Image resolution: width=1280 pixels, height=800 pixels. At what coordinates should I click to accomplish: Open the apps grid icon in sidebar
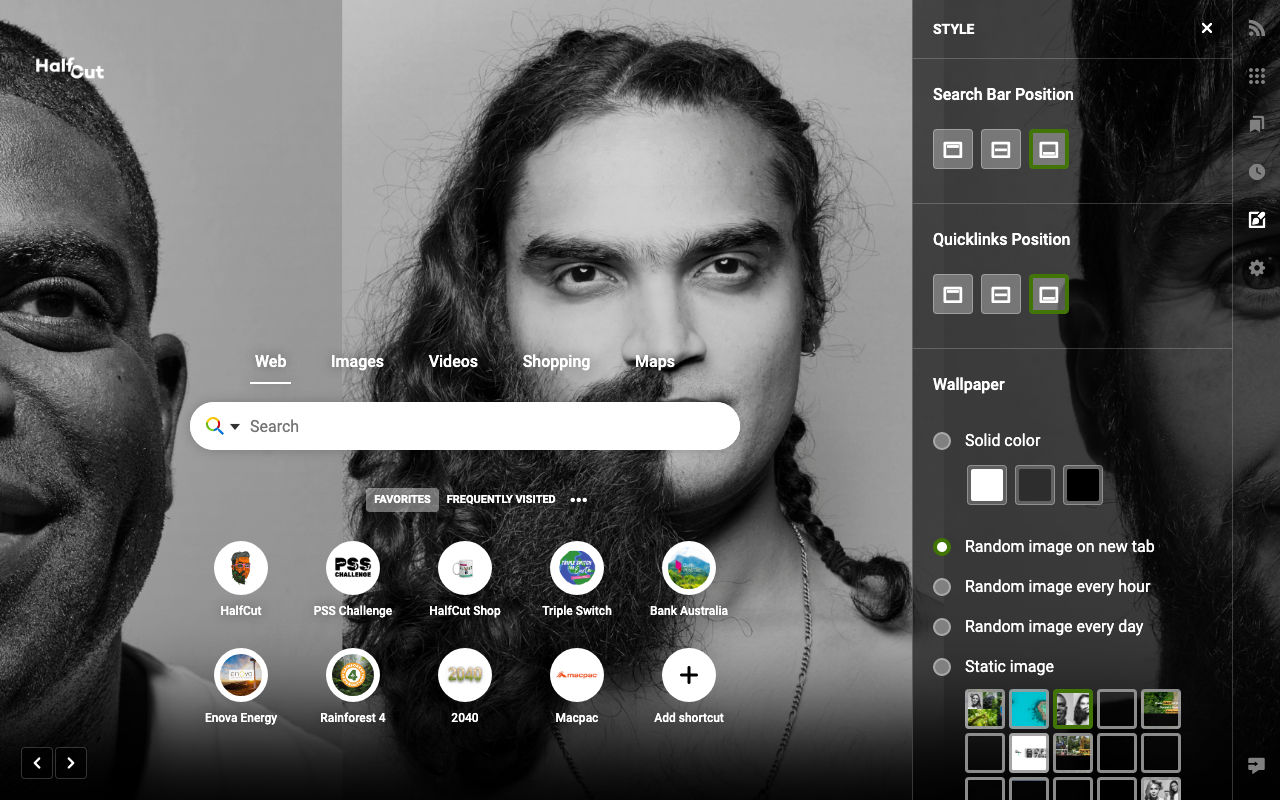pyautogui.click(x=1257, y=77)
